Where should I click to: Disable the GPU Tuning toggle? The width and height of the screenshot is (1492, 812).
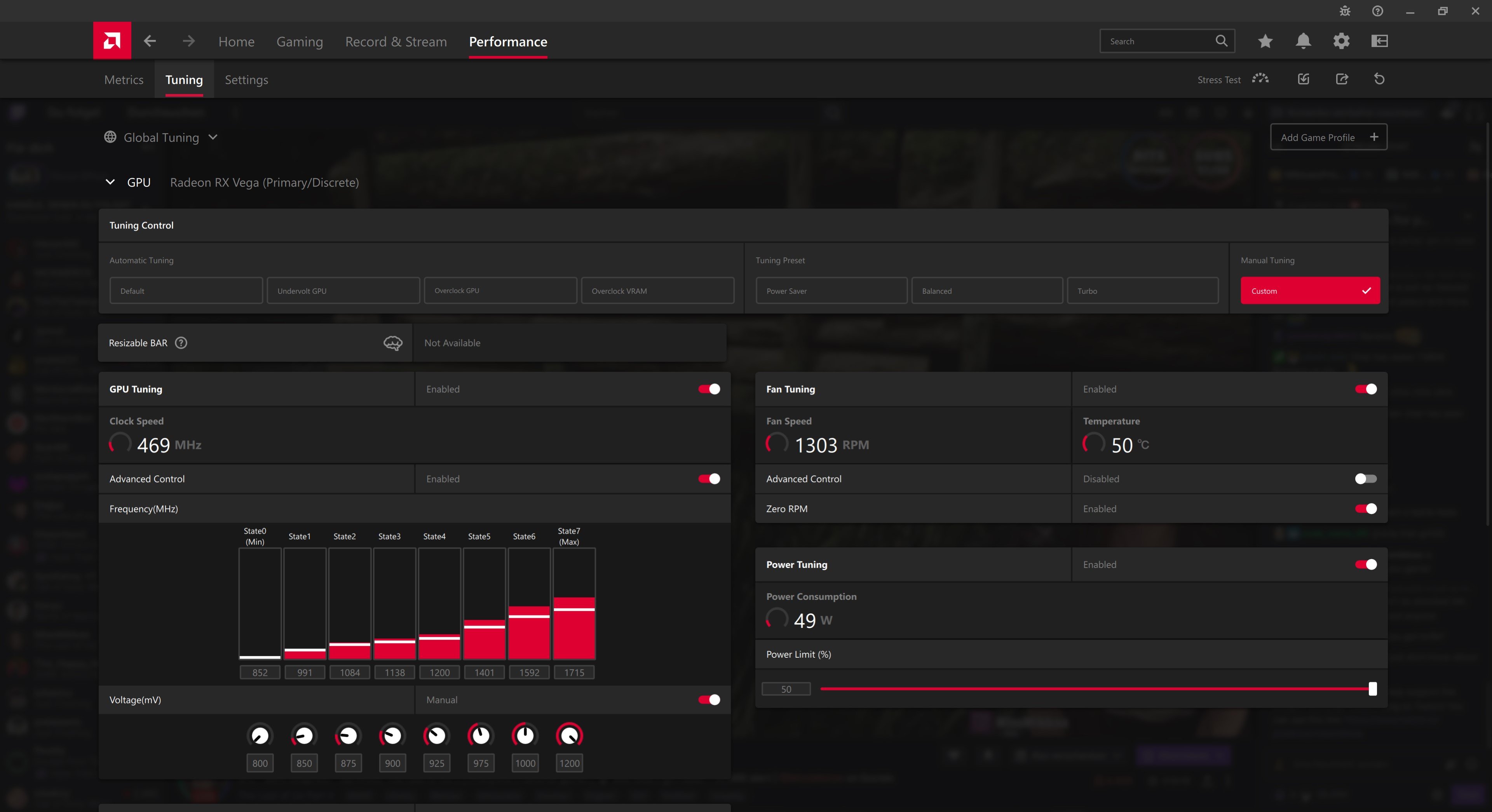coord(708,389)
